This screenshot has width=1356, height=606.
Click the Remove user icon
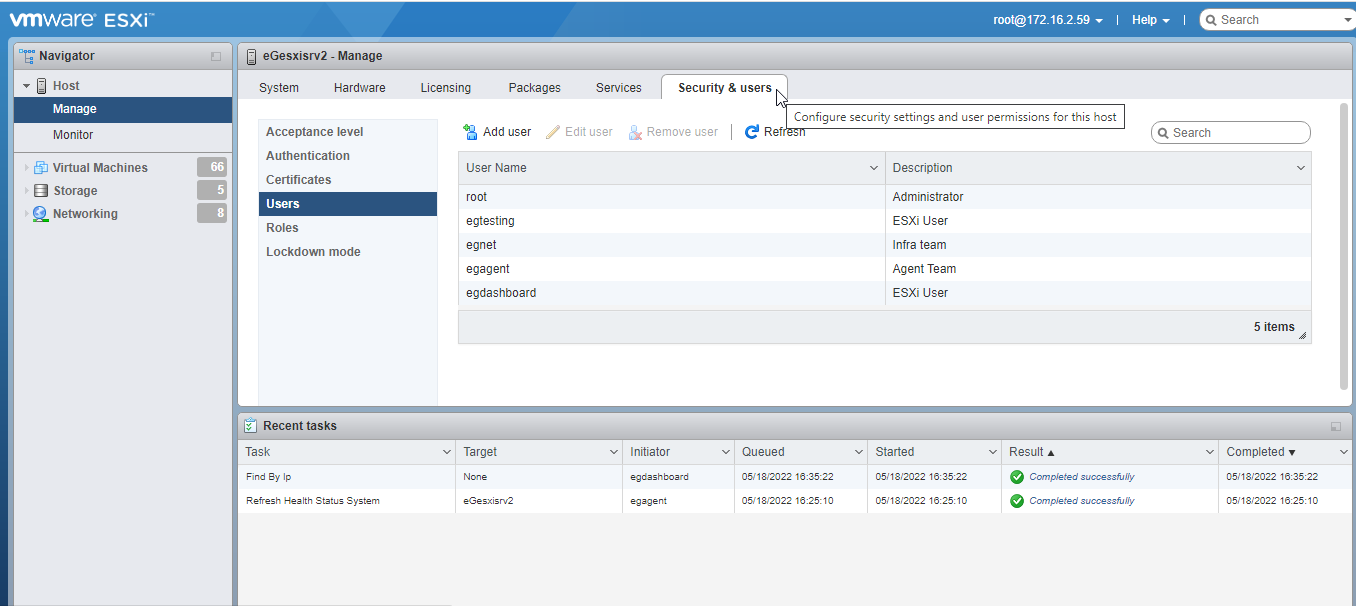pyautogui.click(x=635, y=132)
